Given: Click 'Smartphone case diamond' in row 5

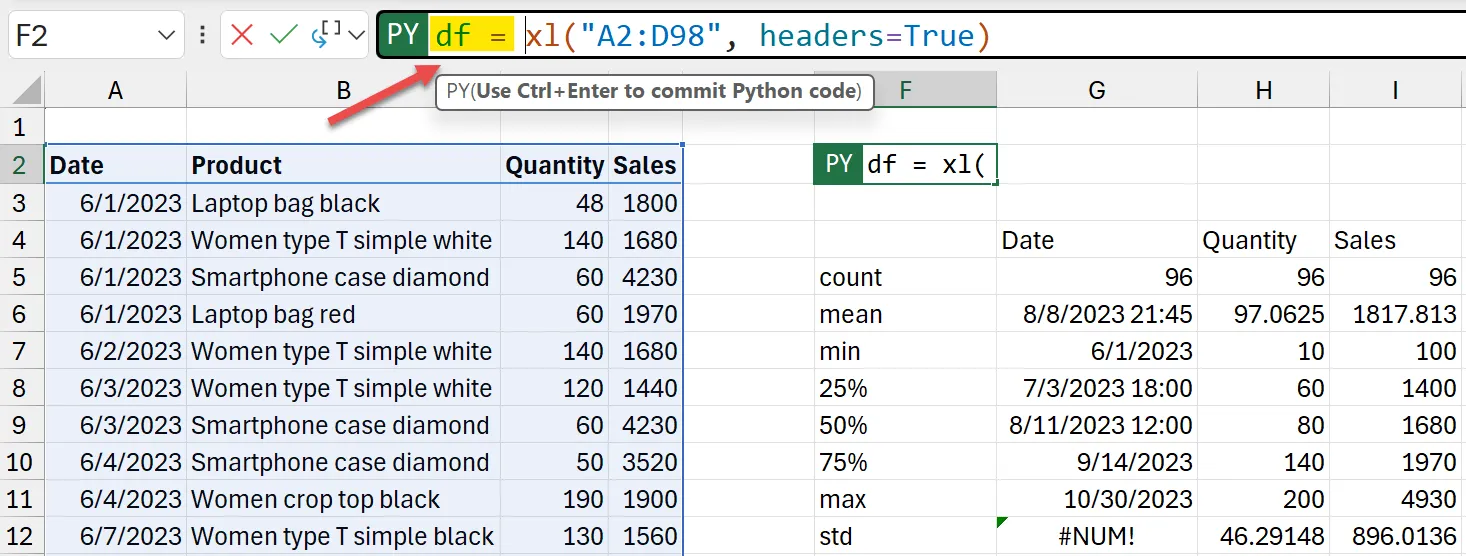Looking at the screenshot, I should tap(344, 277).
